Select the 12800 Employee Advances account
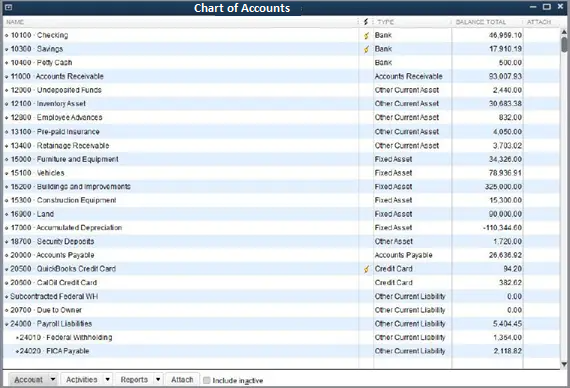The height and width of the screenshot is (388, 570). tap(281, 118)
